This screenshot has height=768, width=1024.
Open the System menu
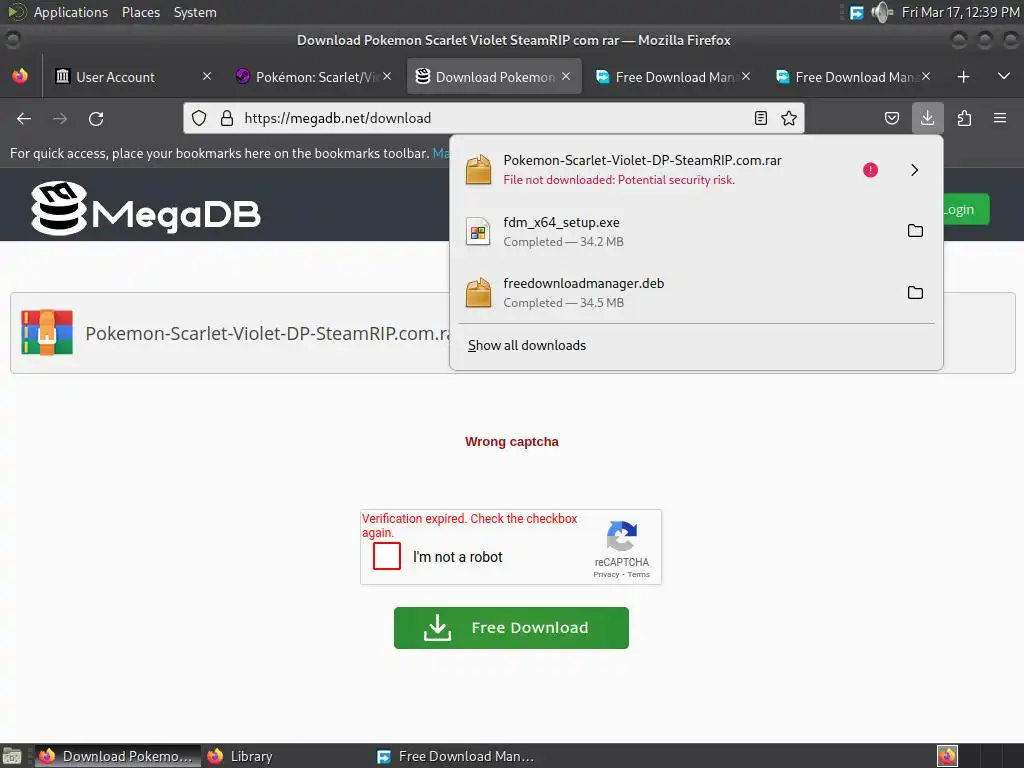click(x=195, y=12)
